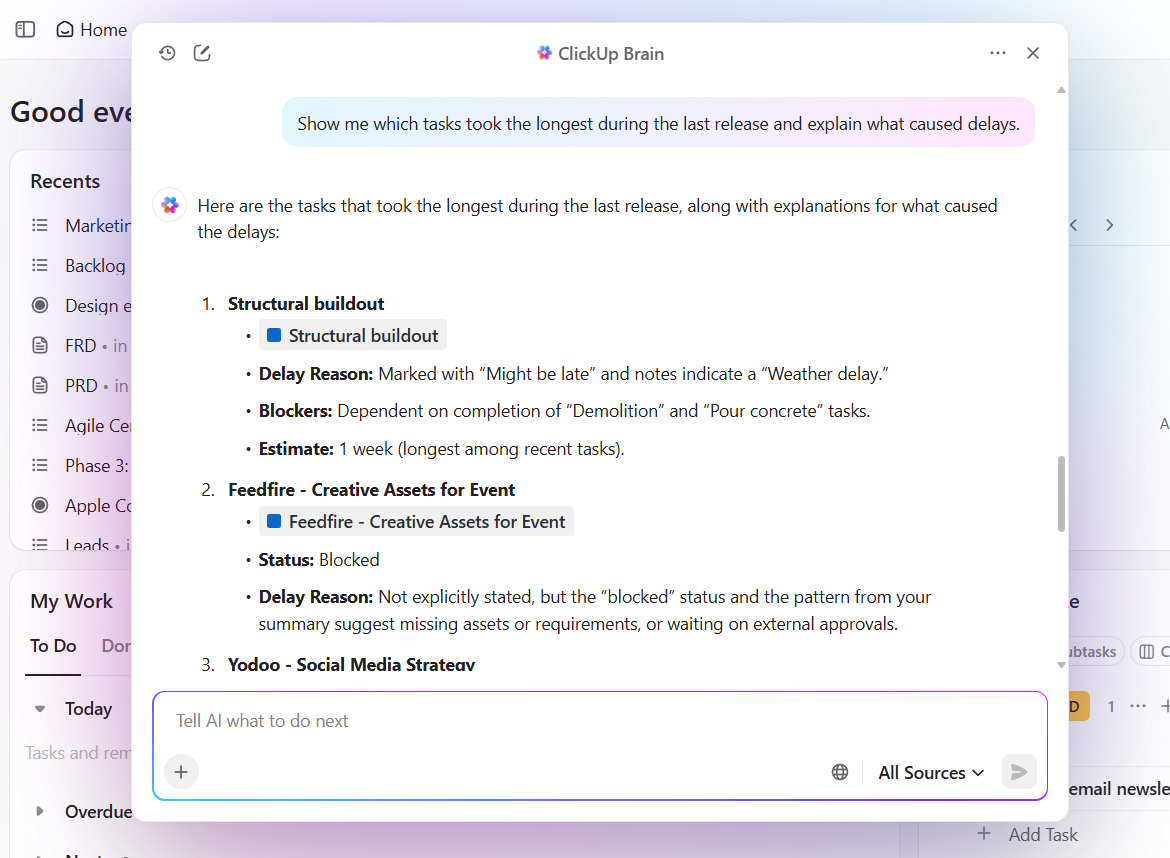Open the All Sources dropdown

(x=929, y=772)
